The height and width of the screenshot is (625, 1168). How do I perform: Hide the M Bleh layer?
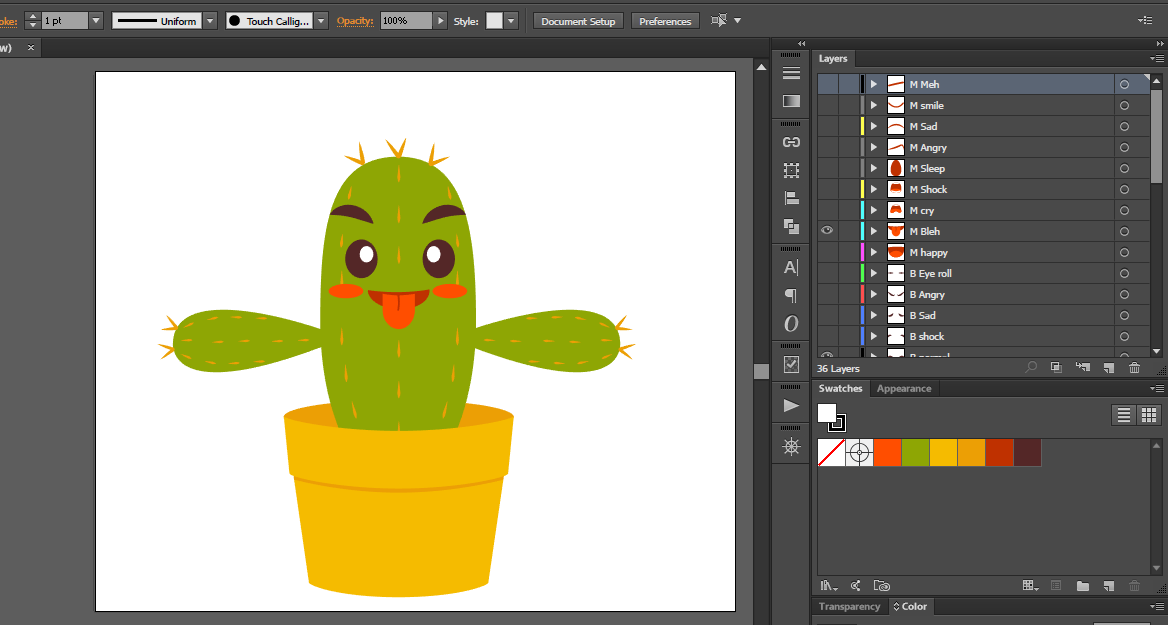(827, 231)
